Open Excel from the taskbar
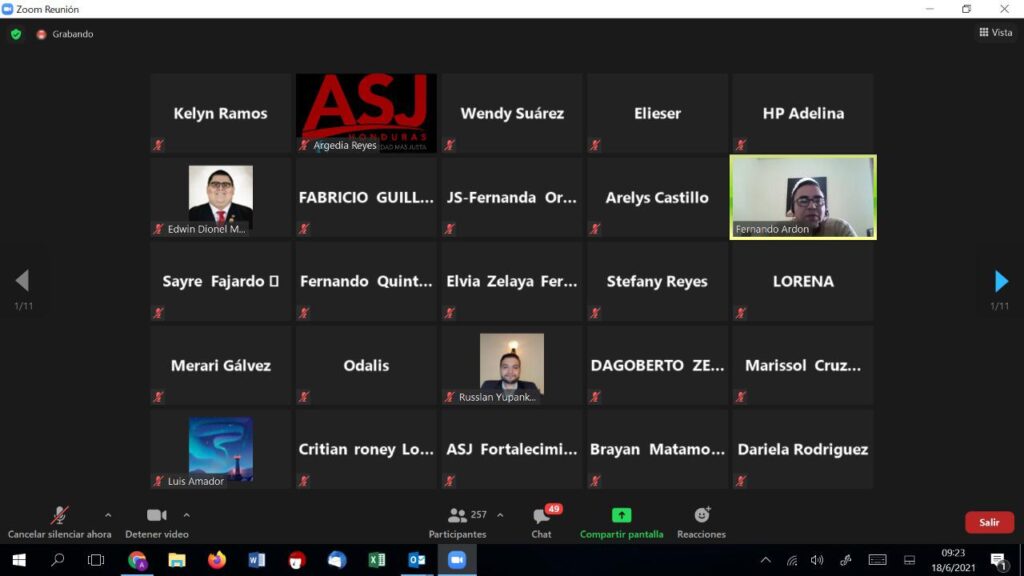 (377, 560)
